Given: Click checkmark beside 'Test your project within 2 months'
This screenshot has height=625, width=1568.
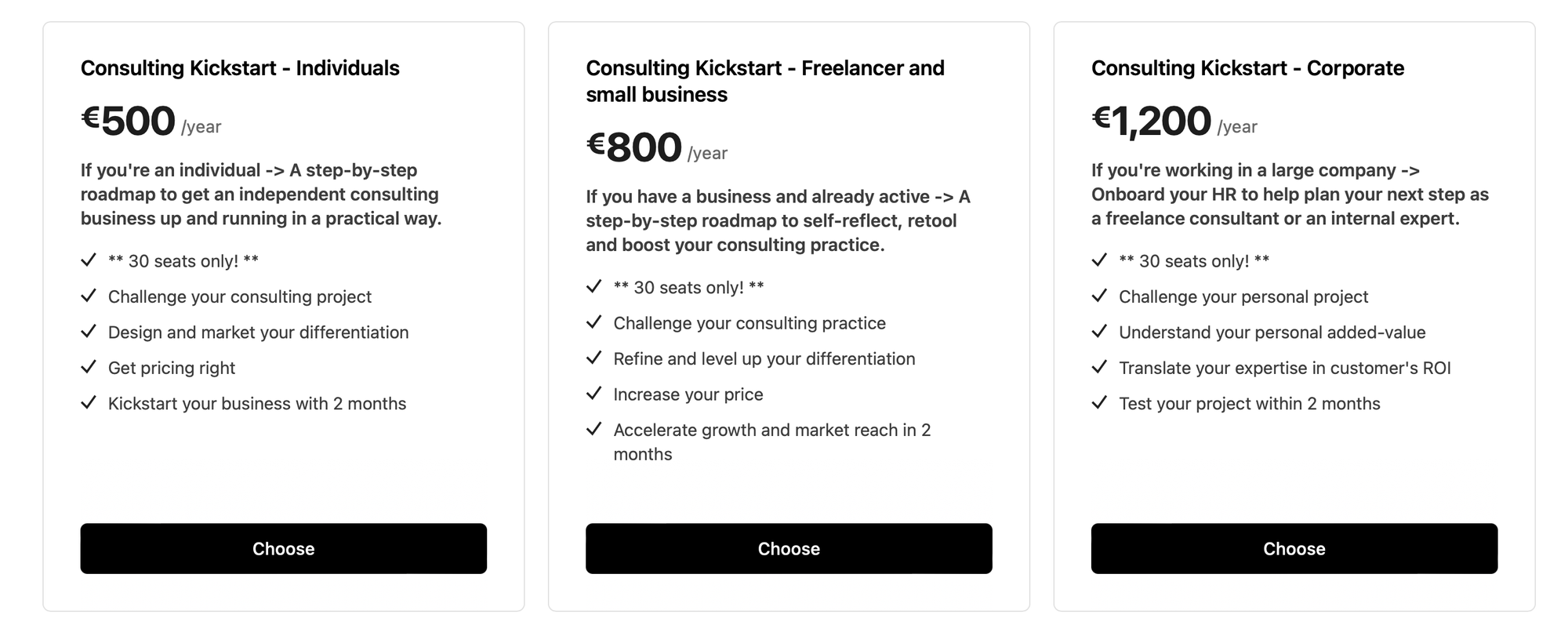Looking at the screenshot, I should 1100,403.
